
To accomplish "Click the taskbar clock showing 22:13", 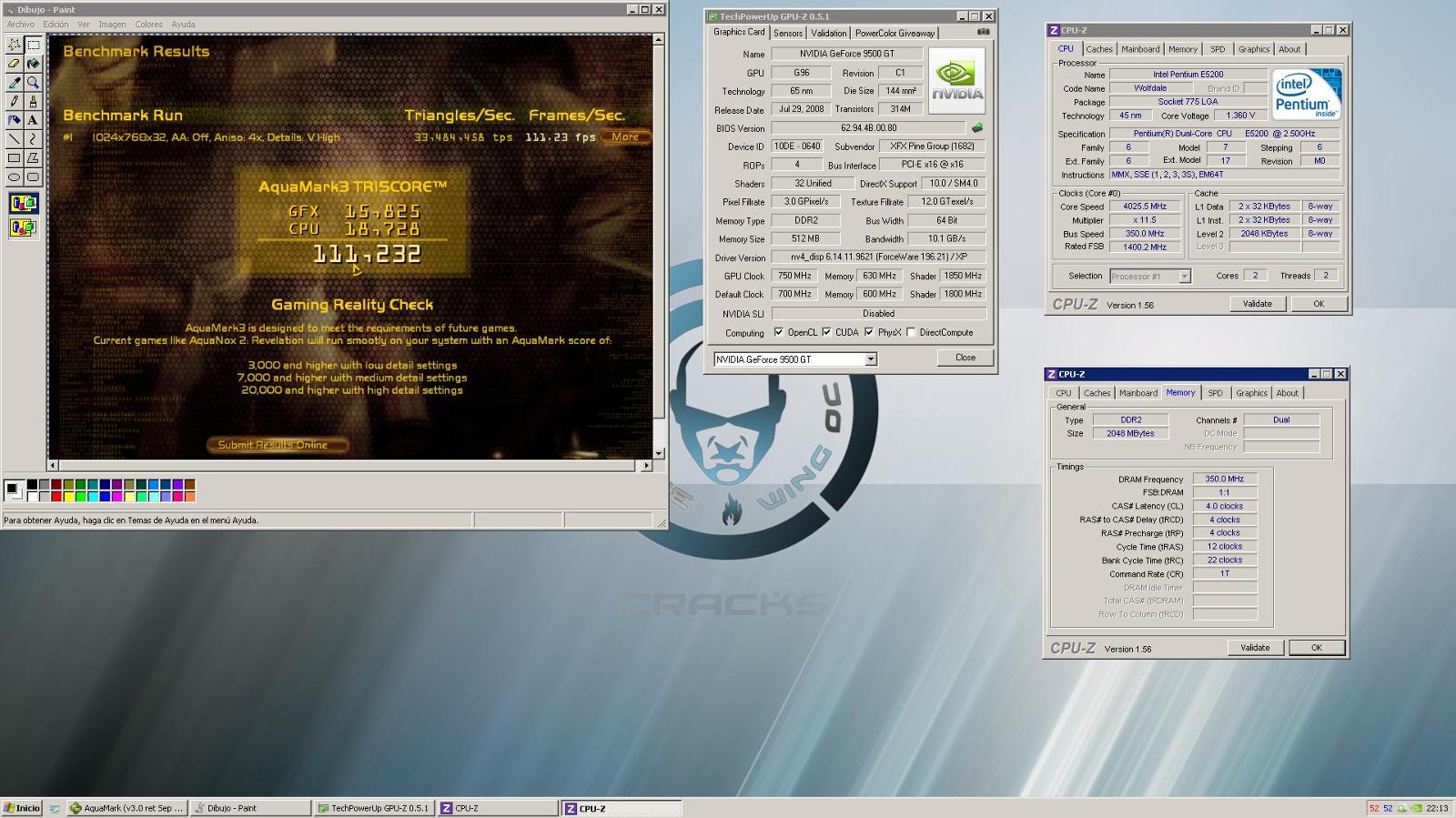I will tap(1438, 808).
